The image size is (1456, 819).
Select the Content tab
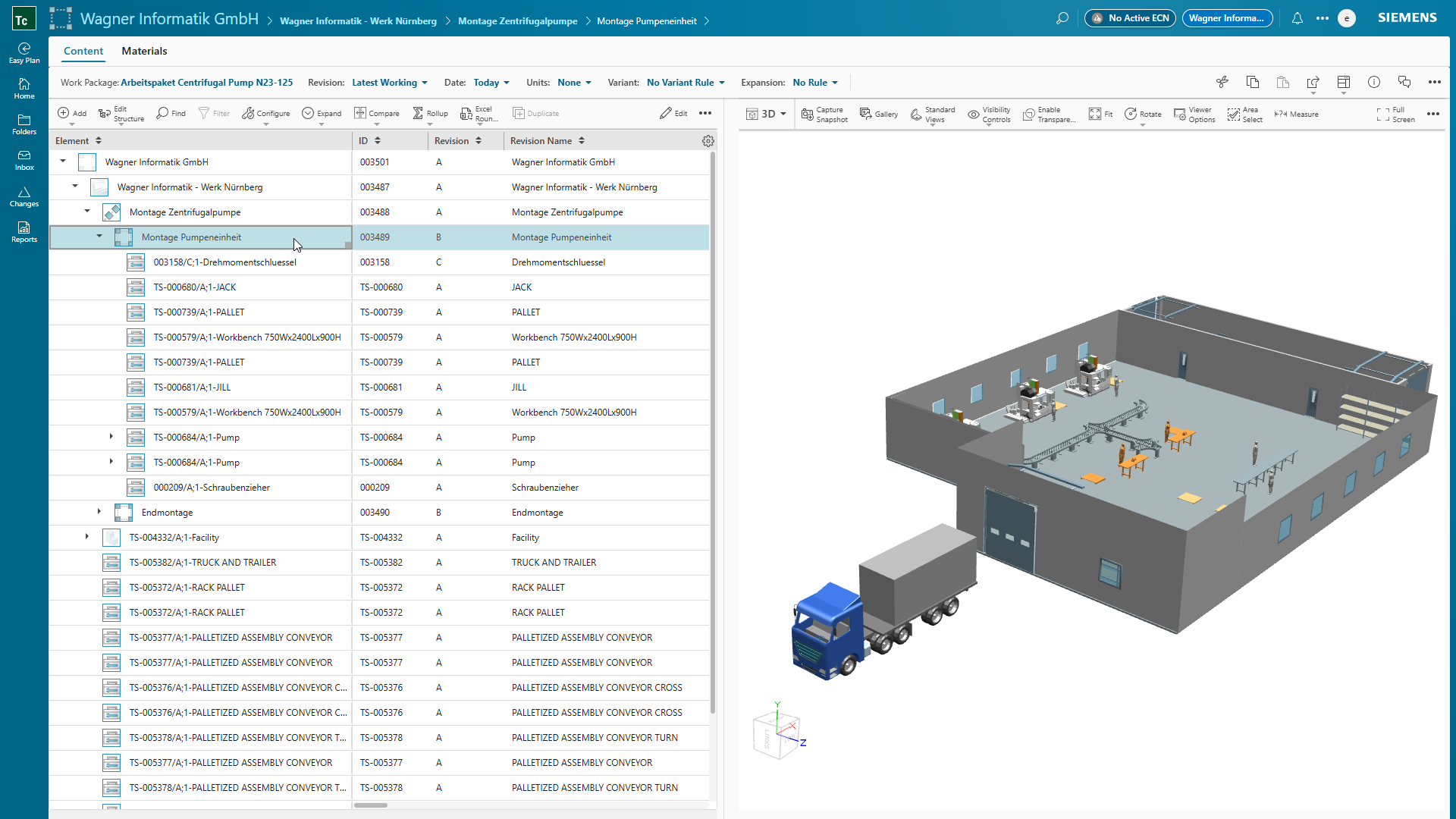83,51
